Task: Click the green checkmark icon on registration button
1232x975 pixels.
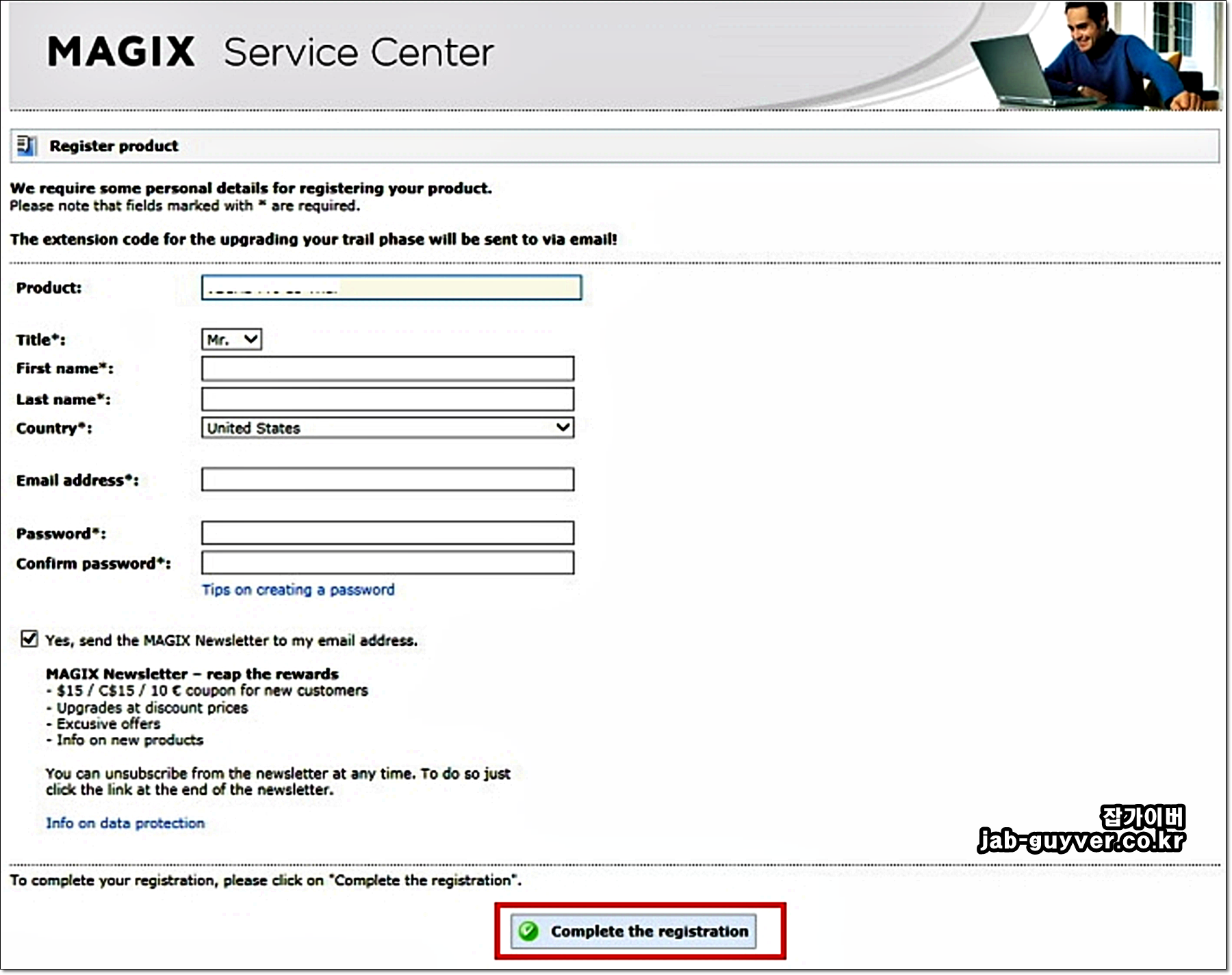Action: pos(528,931)
